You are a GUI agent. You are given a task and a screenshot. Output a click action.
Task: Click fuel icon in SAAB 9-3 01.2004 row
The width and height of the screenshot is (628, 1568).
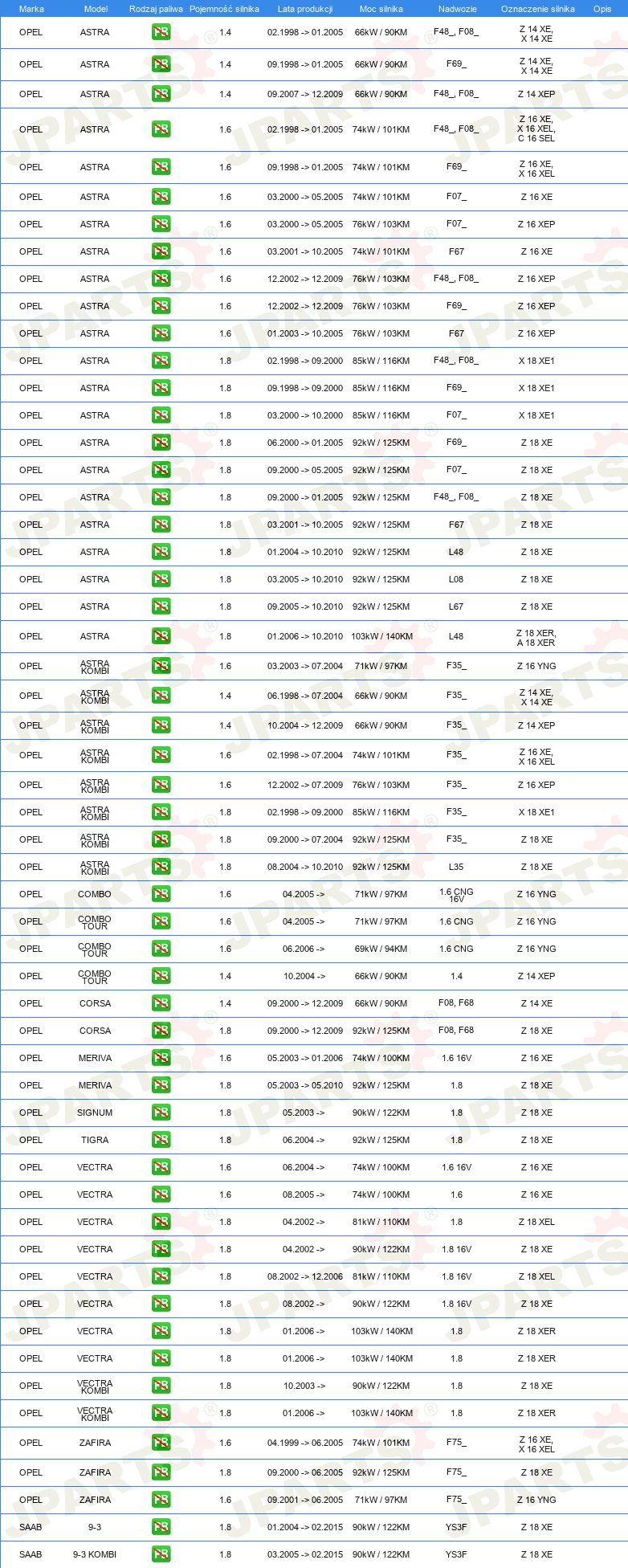161,1526
